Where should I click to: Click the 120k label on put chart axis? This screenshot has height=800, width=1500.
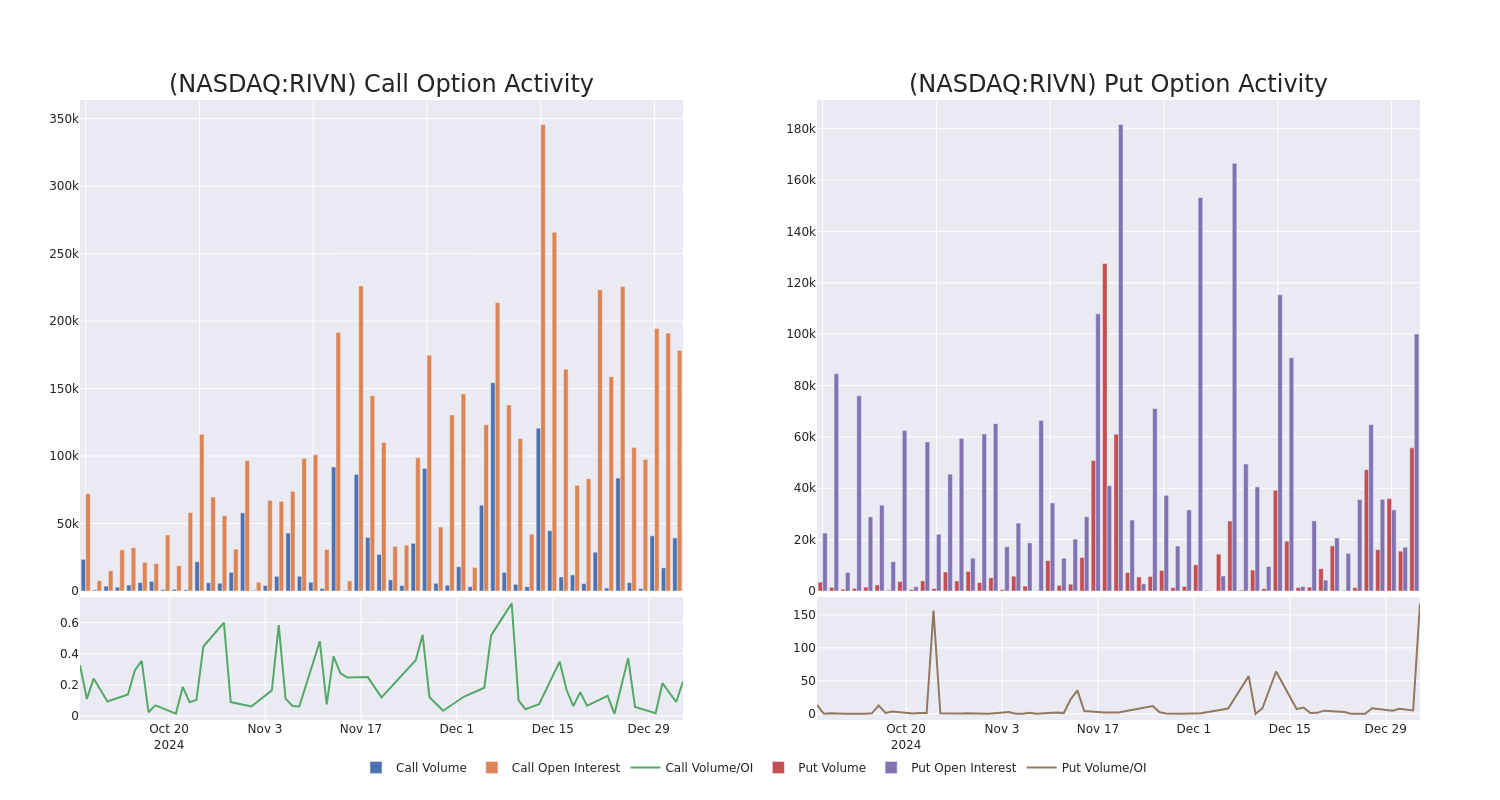pyautogui.click(x=801, y=283)
